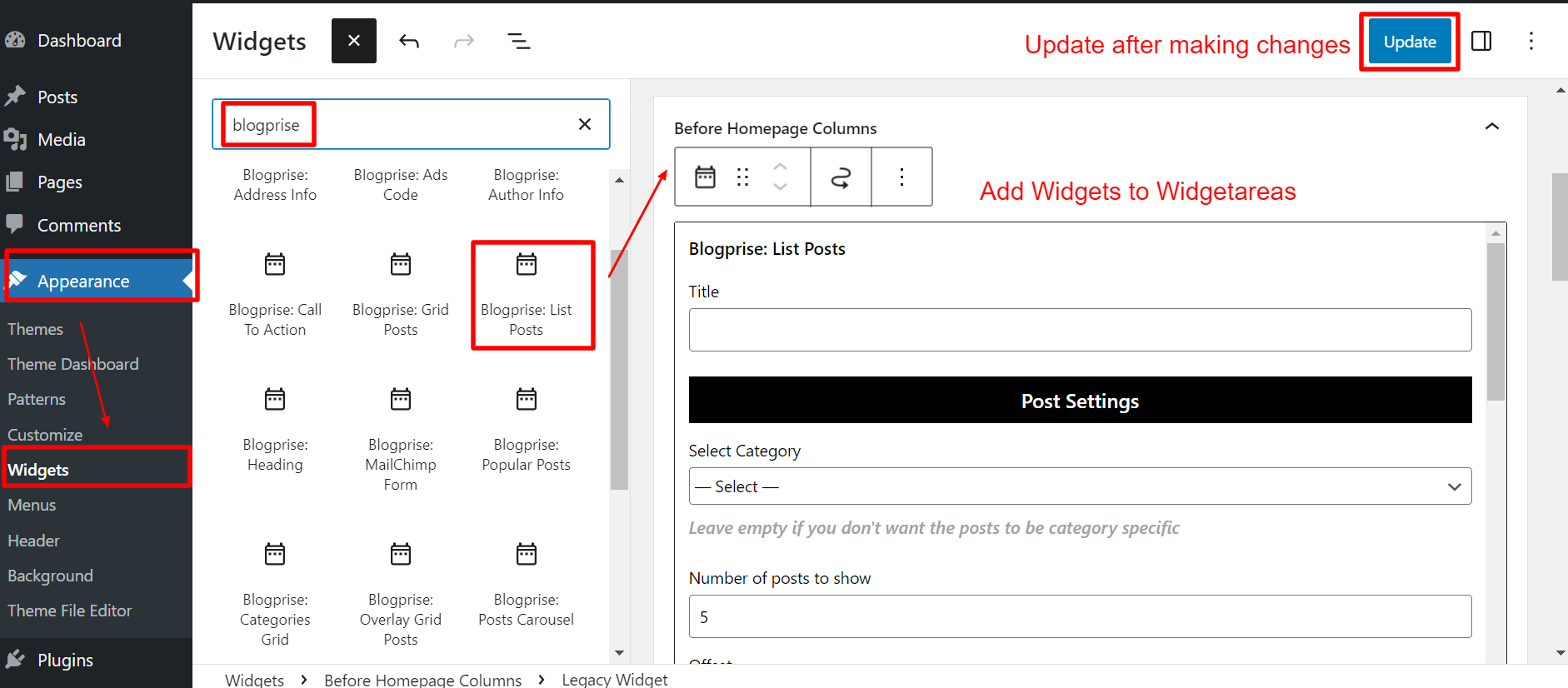Click move to widget area icon

(x=841, y=177)
